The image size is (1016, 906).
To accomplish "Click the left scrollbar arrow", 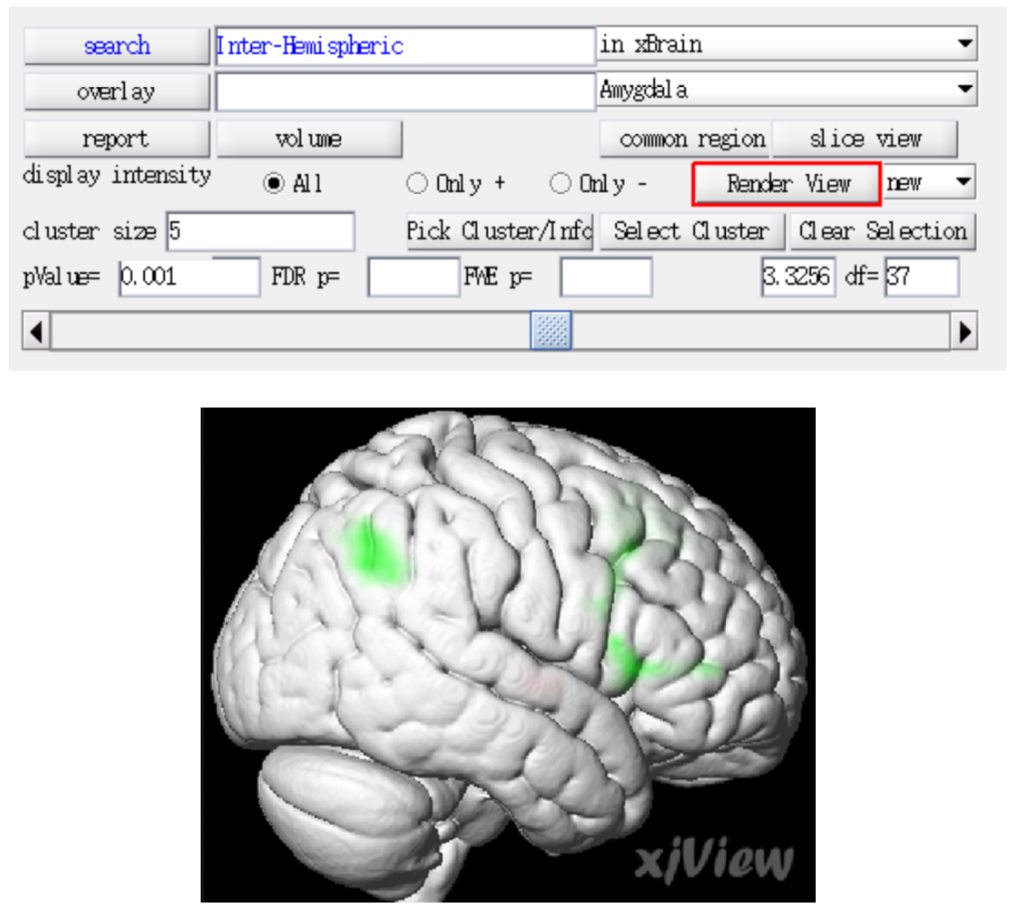I will pos(35,330).
